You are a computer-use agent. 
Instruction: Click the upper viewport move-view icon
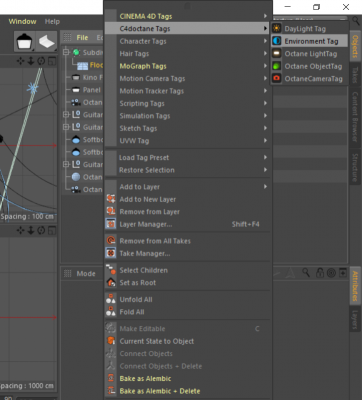point(20,61)
